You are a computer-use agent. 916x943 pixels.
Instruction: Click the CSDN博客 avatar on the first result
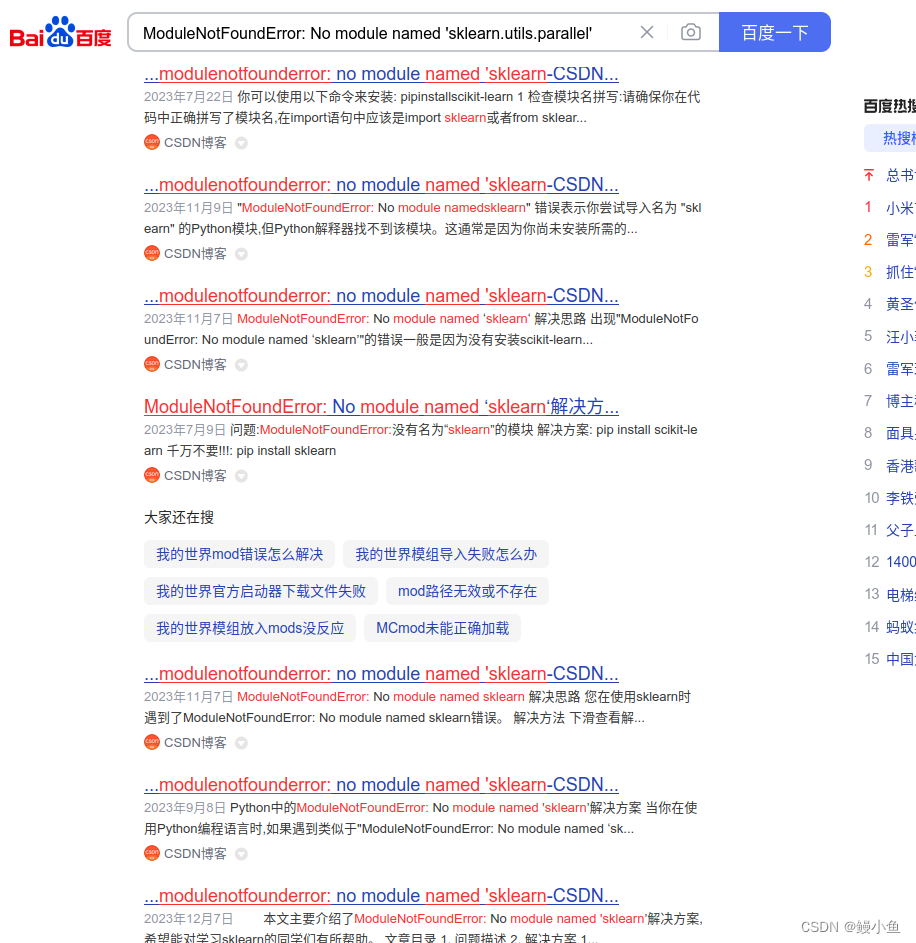pyautogui.click(x=151, y=142)
